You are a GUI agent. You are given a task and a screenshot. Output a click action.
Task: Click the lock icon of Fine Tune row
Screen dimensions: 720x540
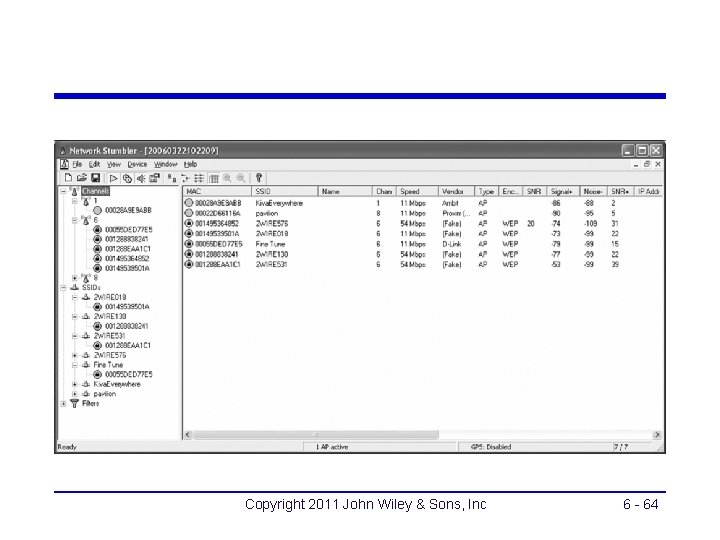[189, 244]
